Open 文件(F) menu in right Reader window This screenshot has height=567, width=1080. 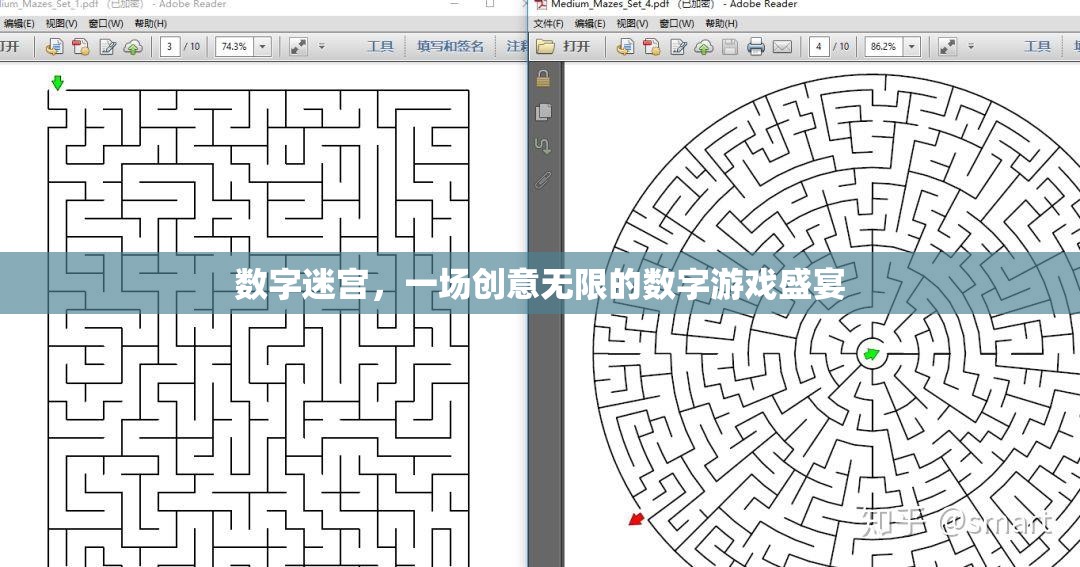pyautogui.click(x=548, y=23)
